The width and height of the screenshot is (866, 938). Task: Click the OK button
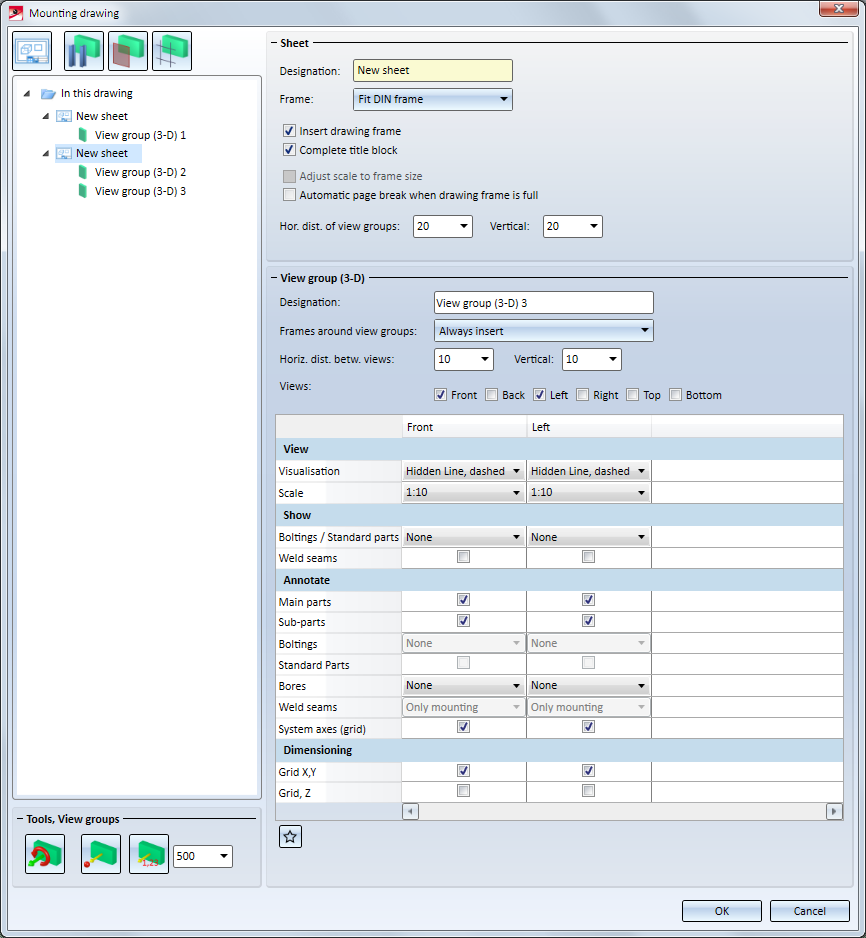click(x=721, y=911)
